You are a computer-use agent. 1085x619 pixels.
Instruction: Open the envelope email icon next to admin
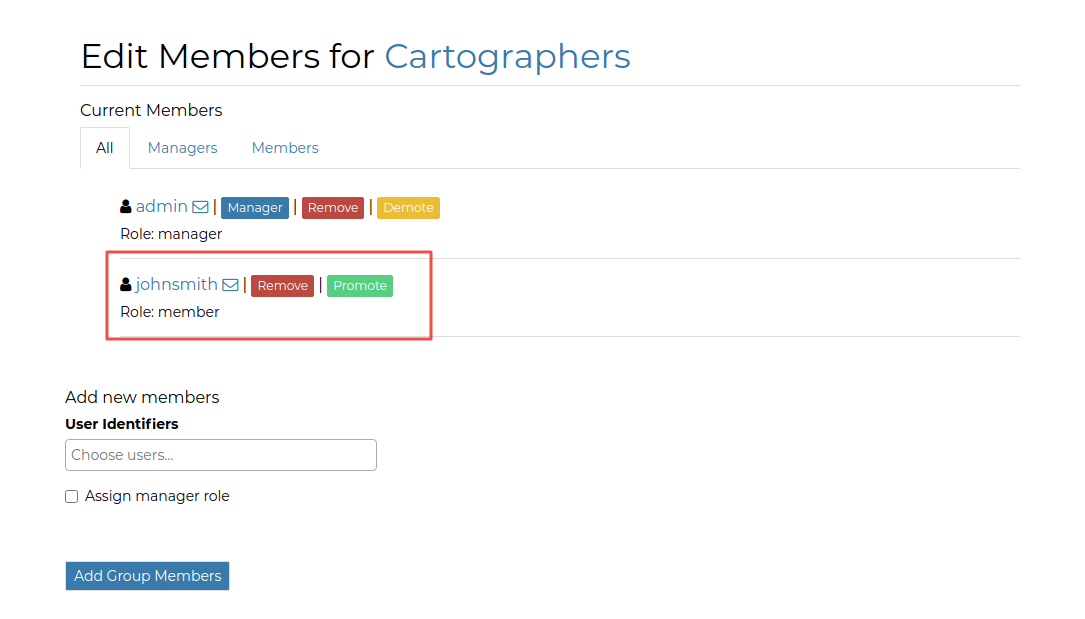click(202, 206)
